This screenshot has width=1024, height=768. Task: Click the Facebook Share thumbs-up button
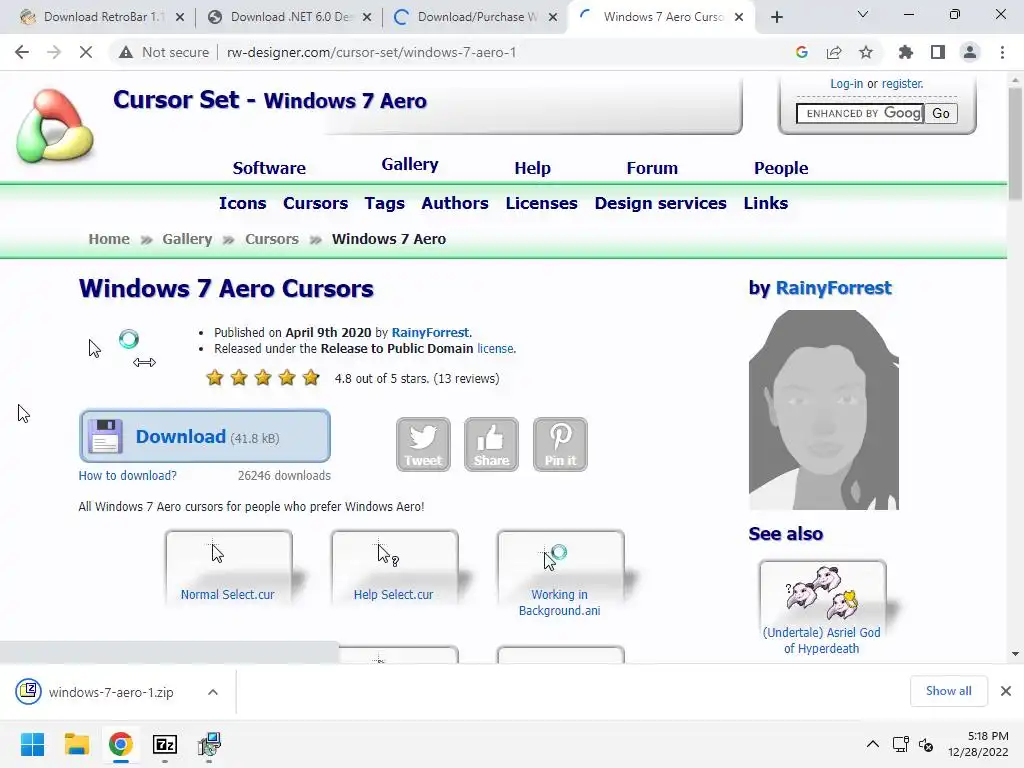[491, 444]
